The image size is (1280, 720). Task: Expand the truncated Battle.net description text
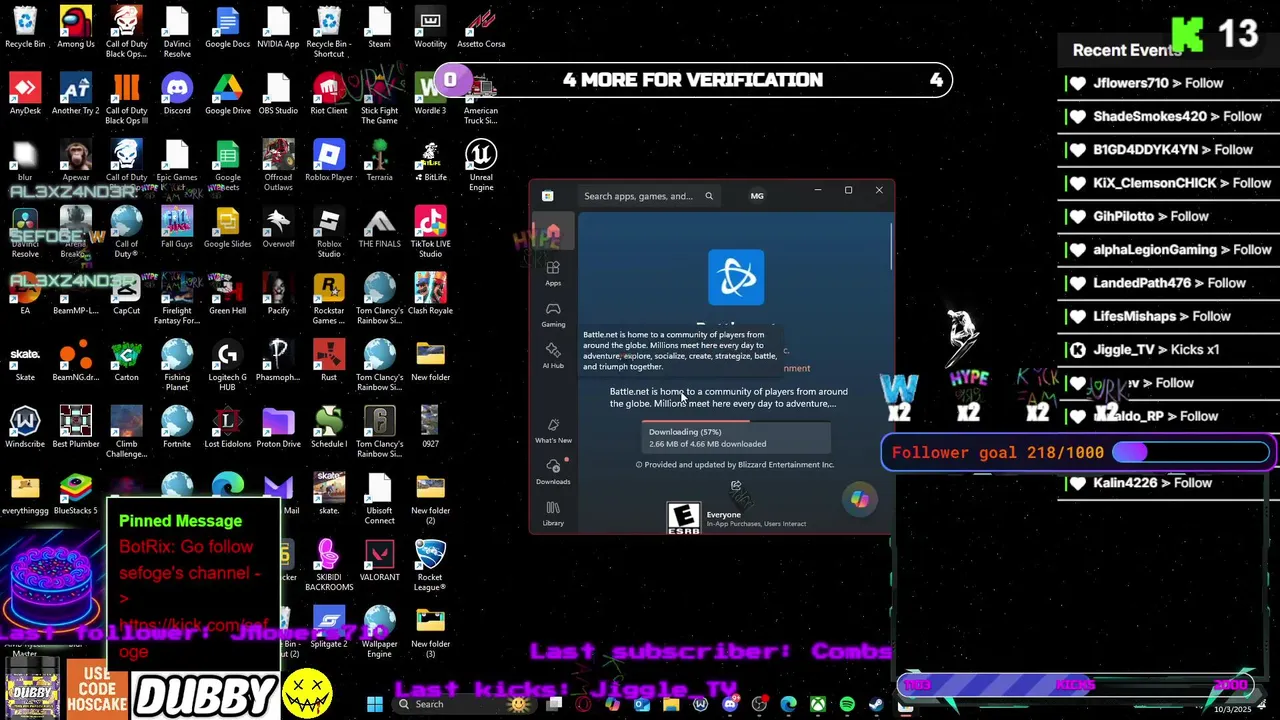tap(729, 397)
